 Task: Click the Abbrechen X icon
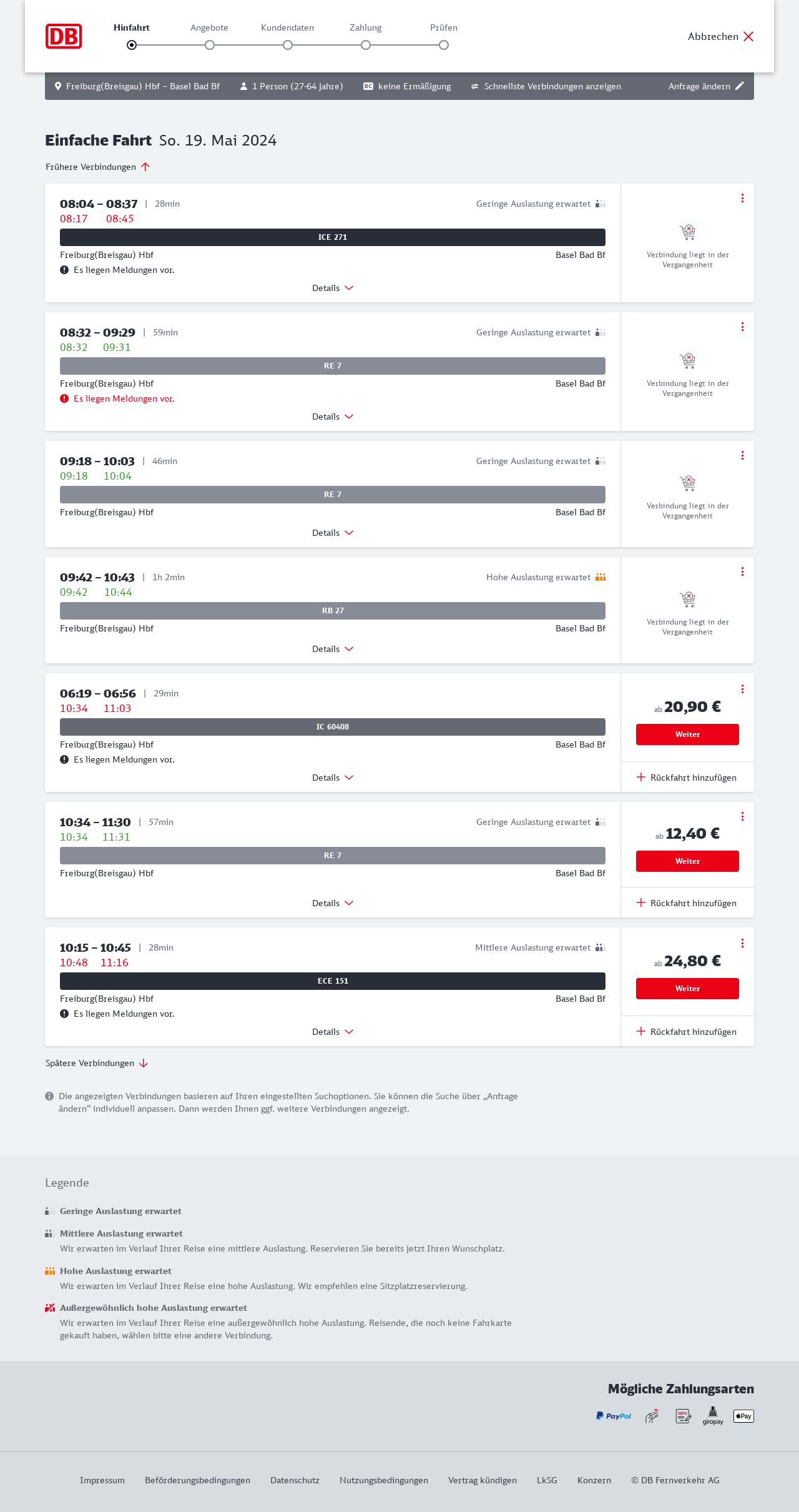tap(748, 36)
